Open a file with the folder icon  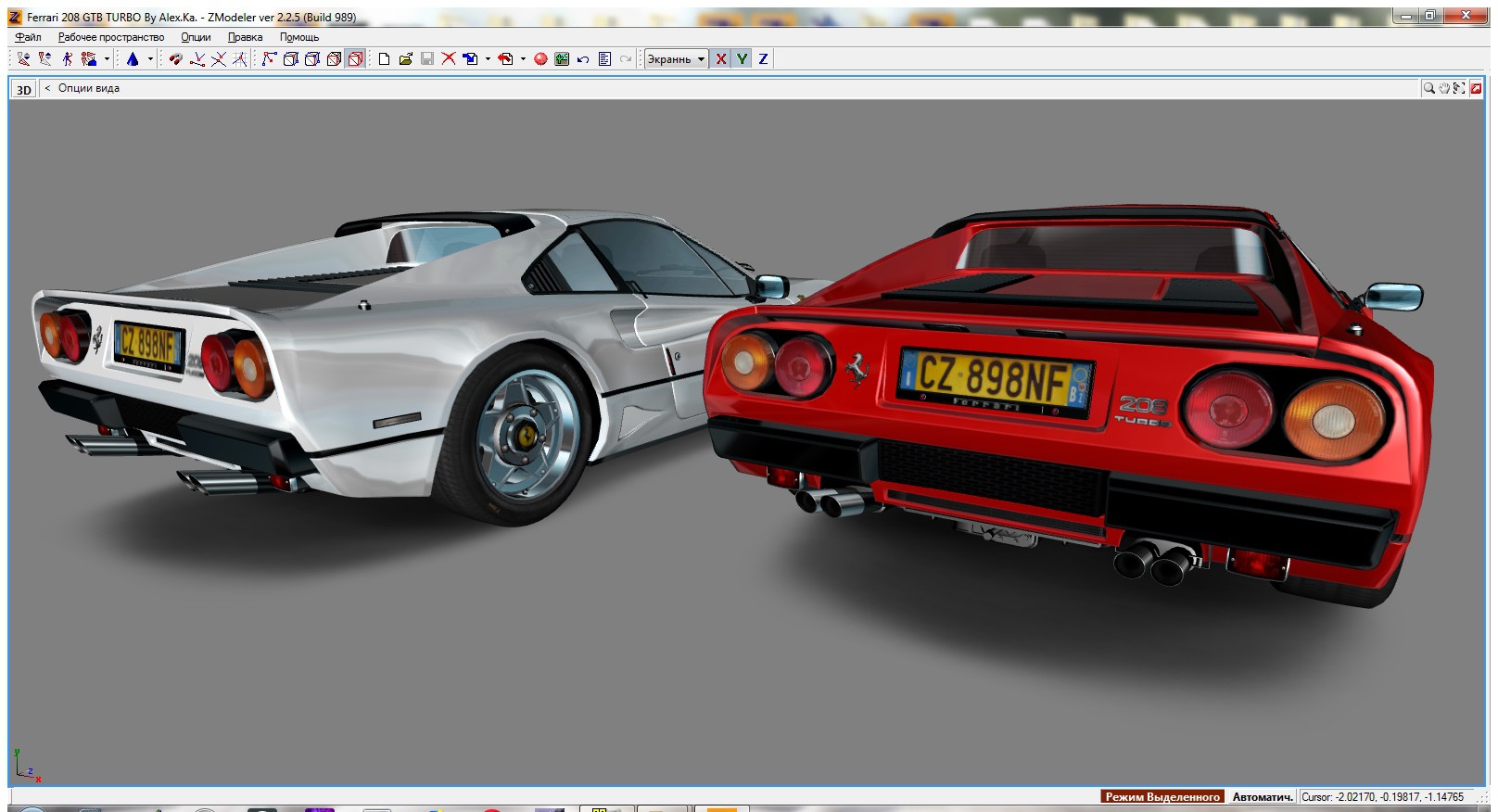click(x=406, y=58)
